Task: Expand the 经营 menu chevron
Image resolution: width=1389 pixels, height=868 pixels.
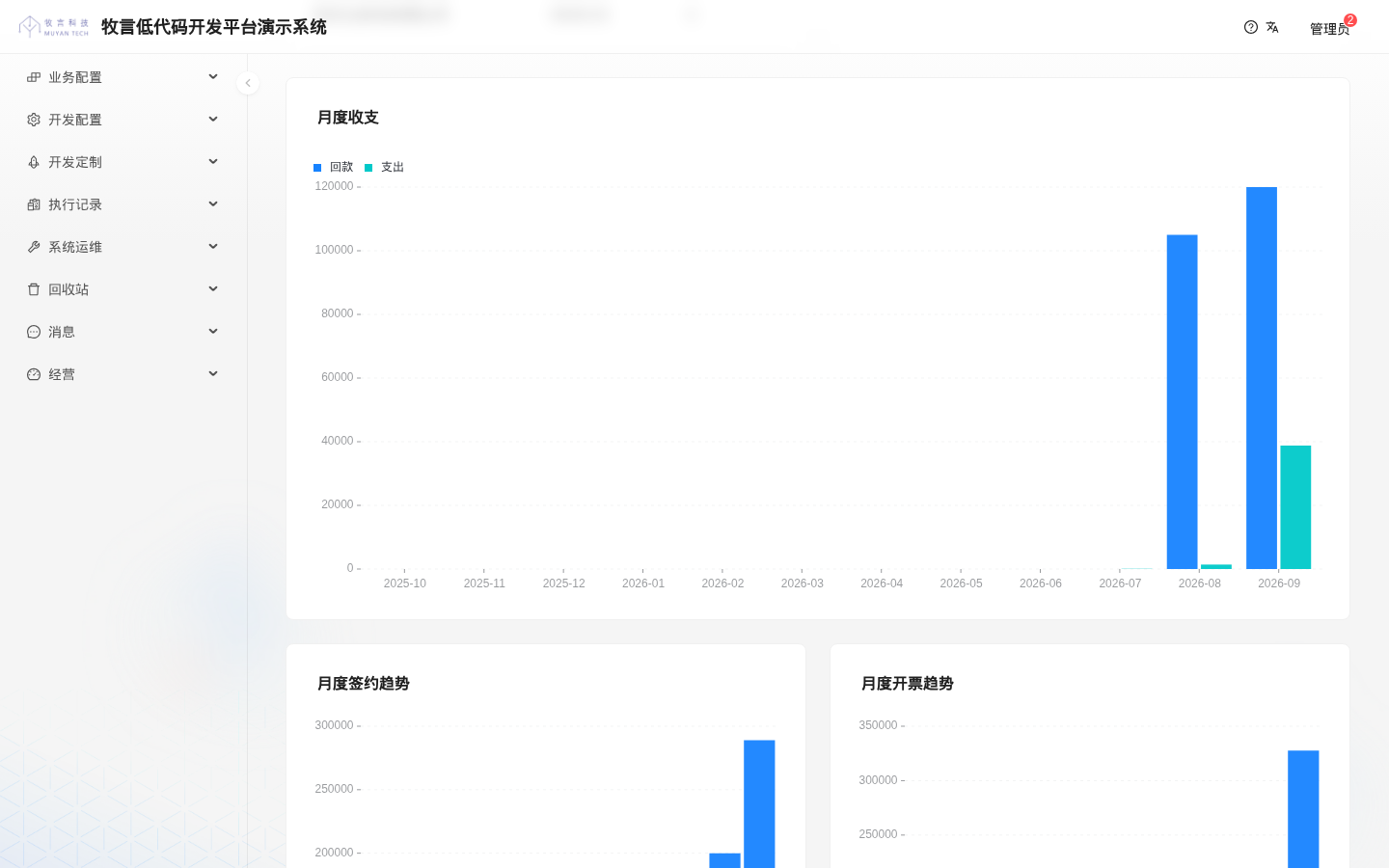Action: point(213,374)
